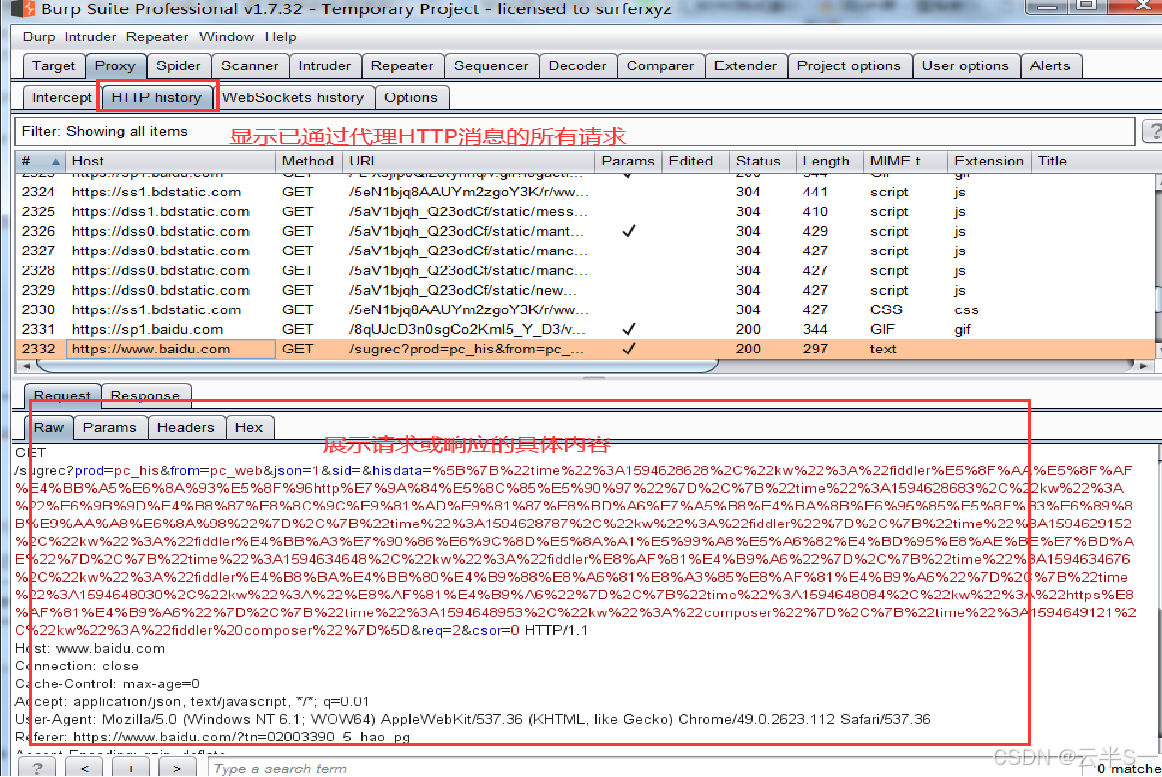Switch to the Request tab

click(62, 395)
